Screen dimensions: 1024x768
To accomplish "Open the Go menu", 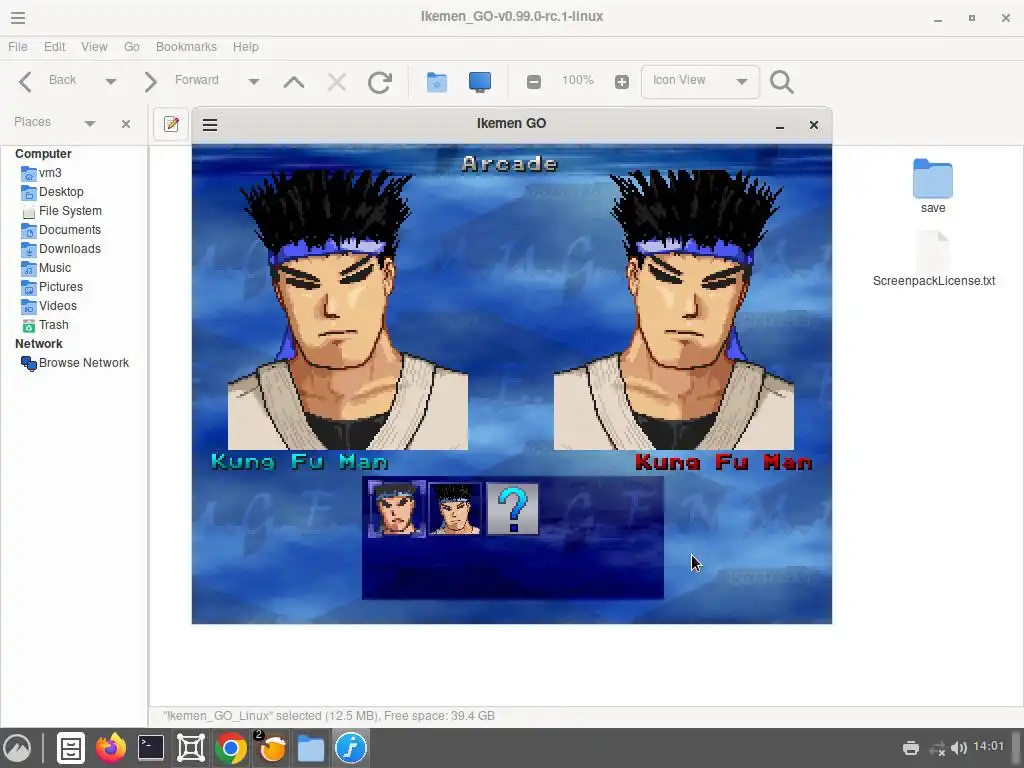I will (131, 47).
